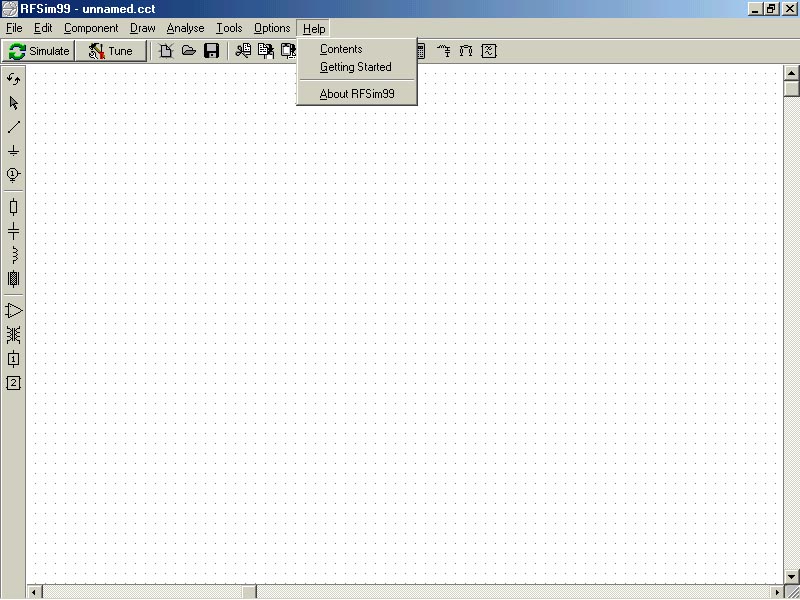Restore down the RFSim99 window

(x=771, y=9)
